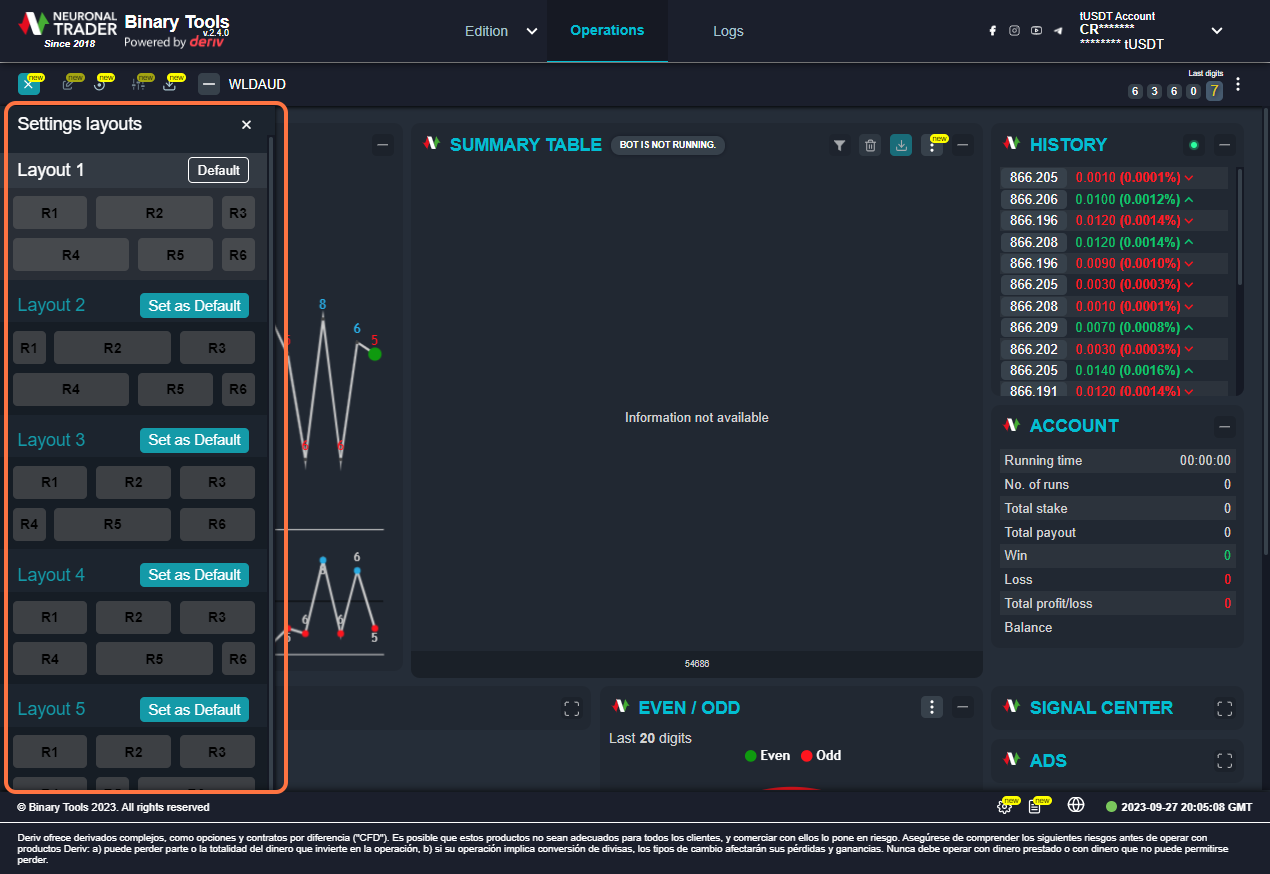Open the Telegram social link icon

(1058, 31)
